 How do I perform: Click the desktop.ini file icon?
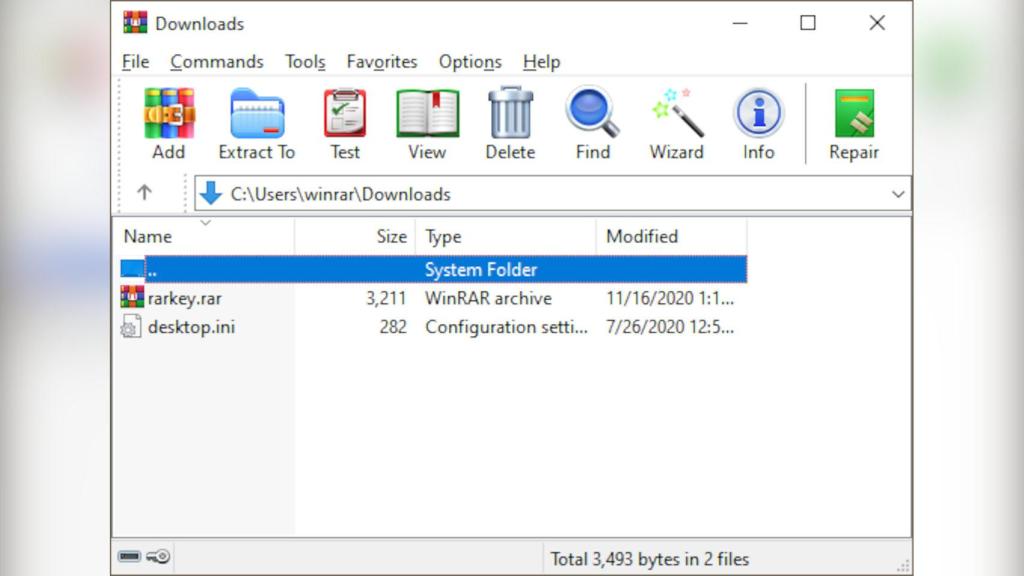point(131,327)
